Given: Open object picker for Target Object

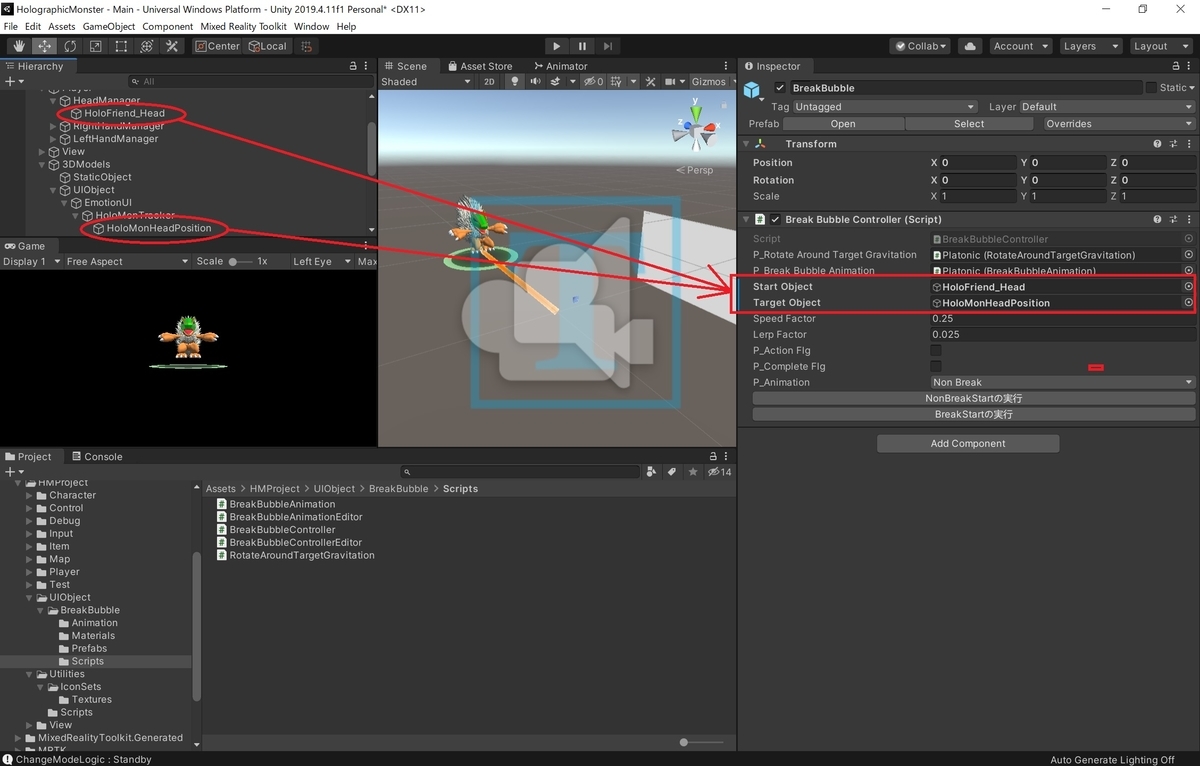Looking at the screenshot, I should click(x=1188, y=302).
